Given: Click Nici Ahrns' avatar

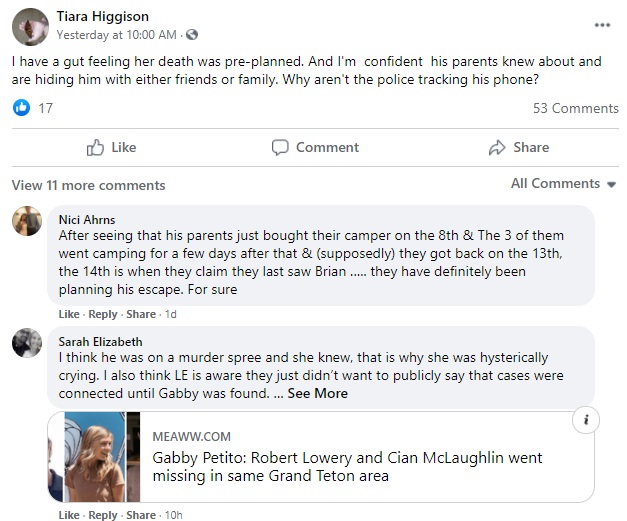Looking at the screenshot, I should (26, 221).
